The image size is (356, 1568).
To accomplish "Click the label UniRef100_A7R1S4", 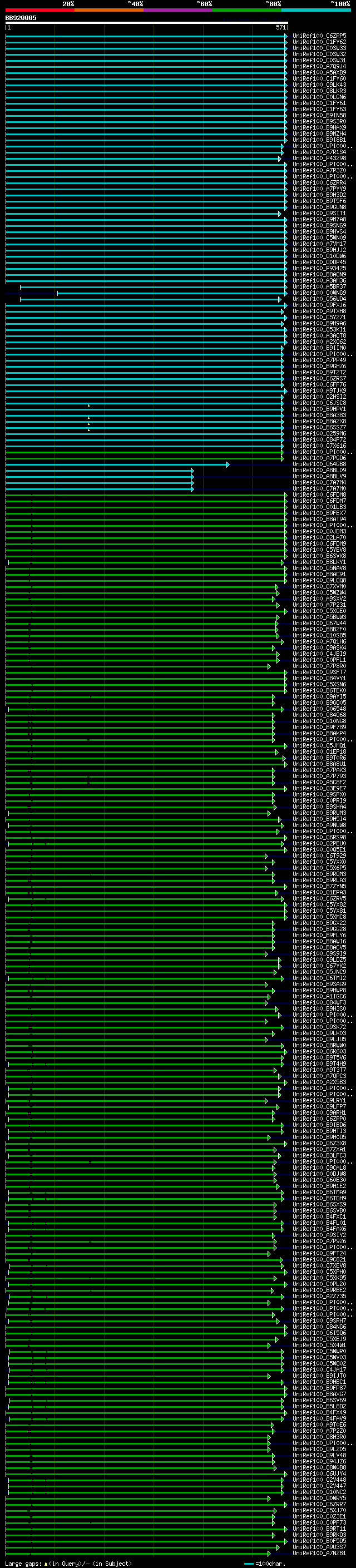I will 319,152.
